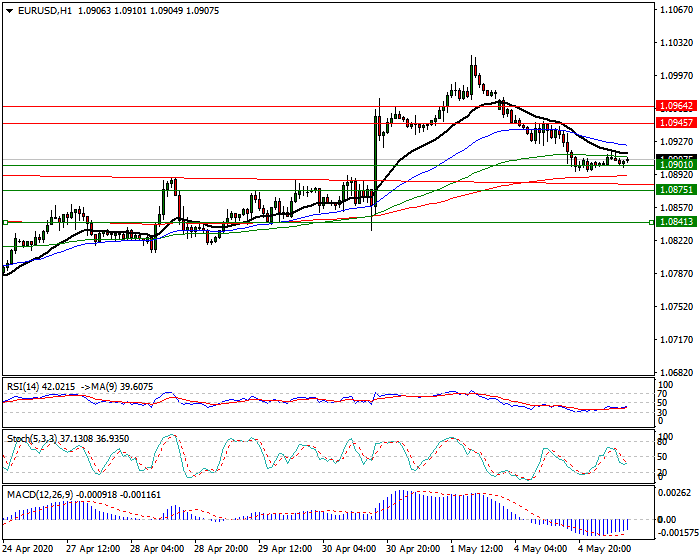Click the 1.07520 price axis value
The width and height of the screenshot is (700, 560).
click(x=676, y=306)
